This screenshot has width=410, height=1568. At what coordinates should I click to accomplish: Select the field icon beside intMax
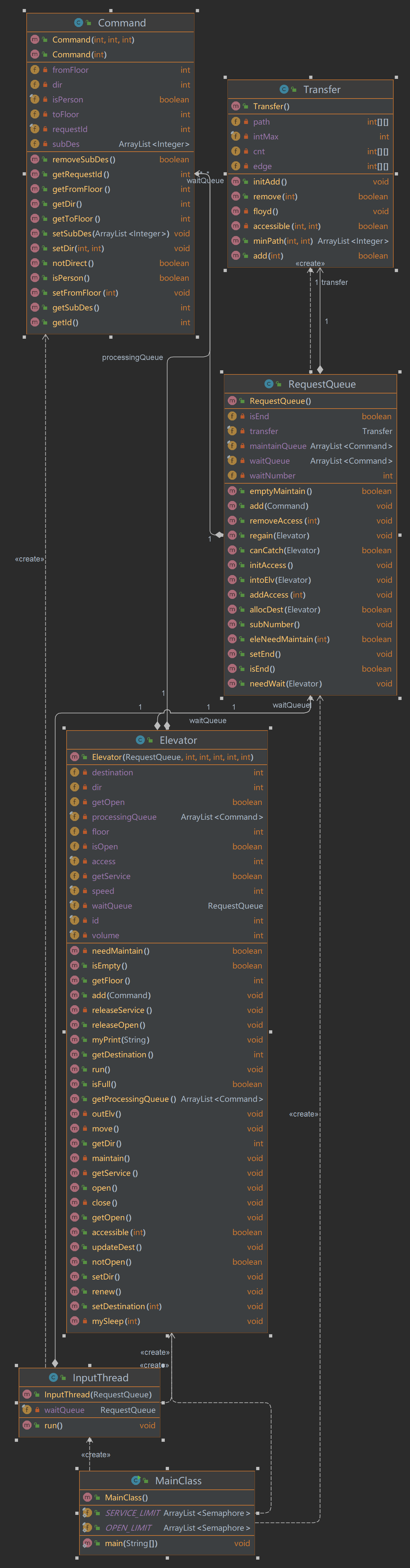(236, 136)
